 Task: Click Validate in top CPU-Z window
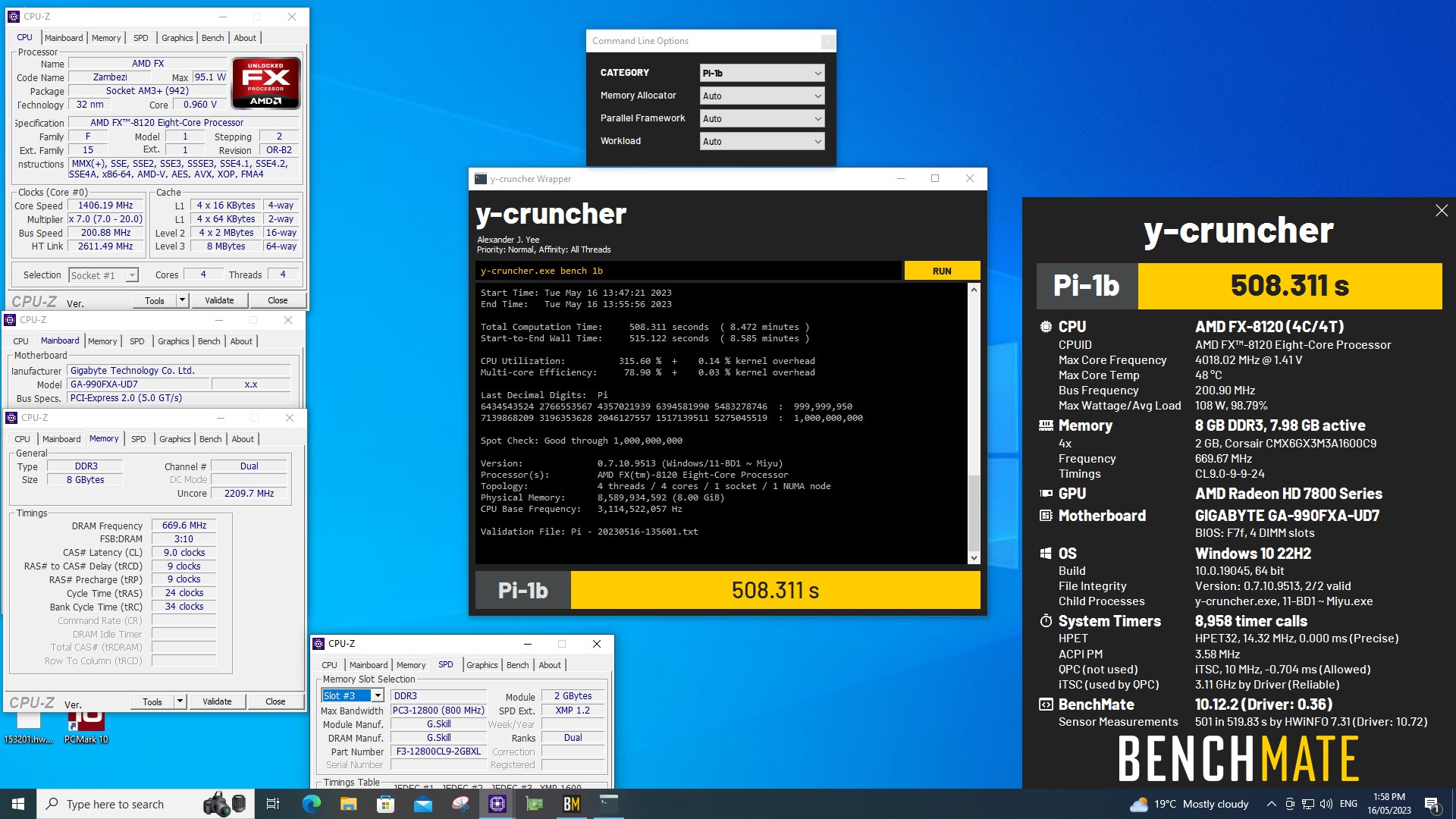point(219,300)
